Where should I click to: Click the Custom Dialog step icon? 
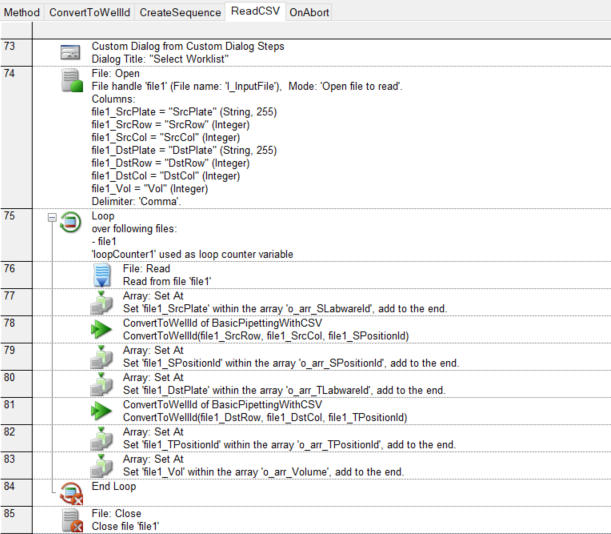pyautogui.click(x=70, y=52)
